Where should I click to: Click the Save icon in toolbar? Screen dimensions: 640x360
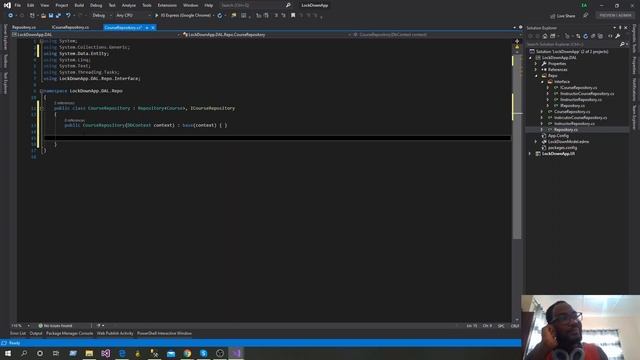coord(51,16)
